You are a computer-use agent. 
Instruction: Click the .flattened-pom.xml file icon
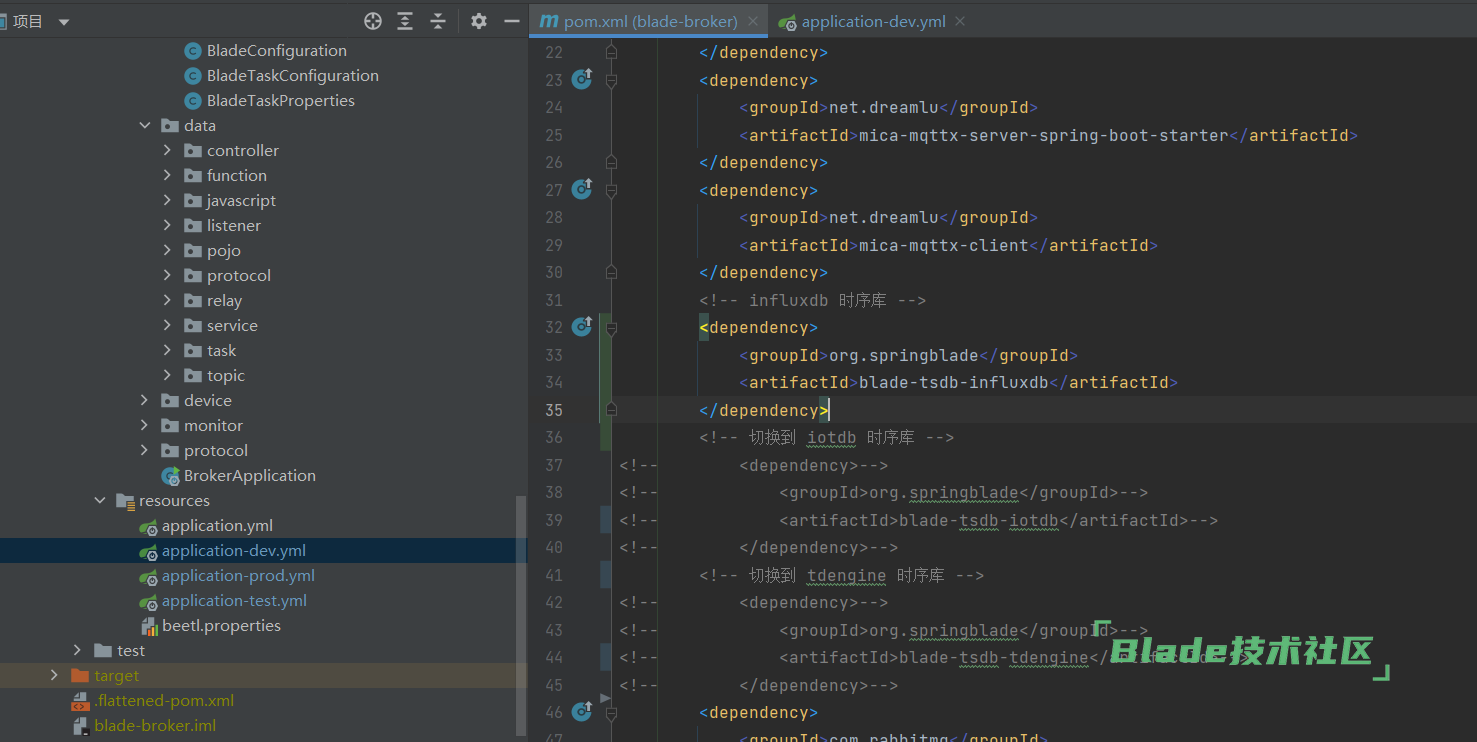tap(80, 701)
